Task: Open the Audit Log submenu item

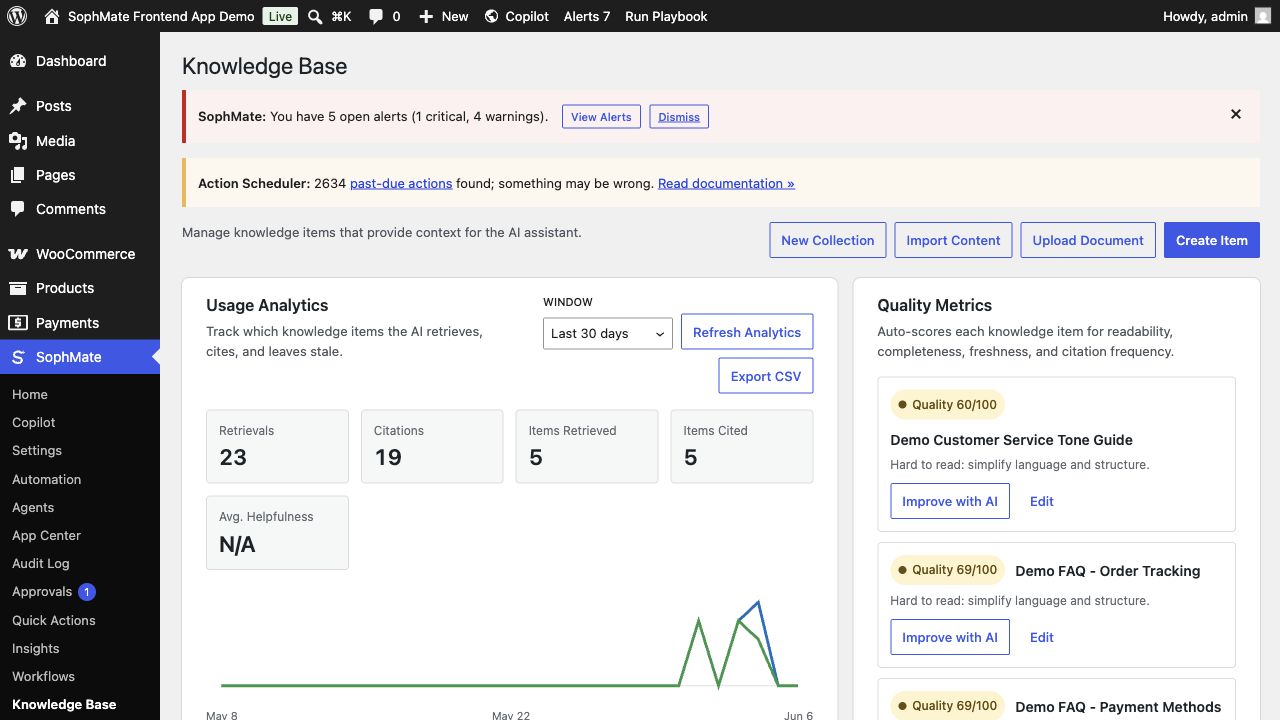Action: 41,563
